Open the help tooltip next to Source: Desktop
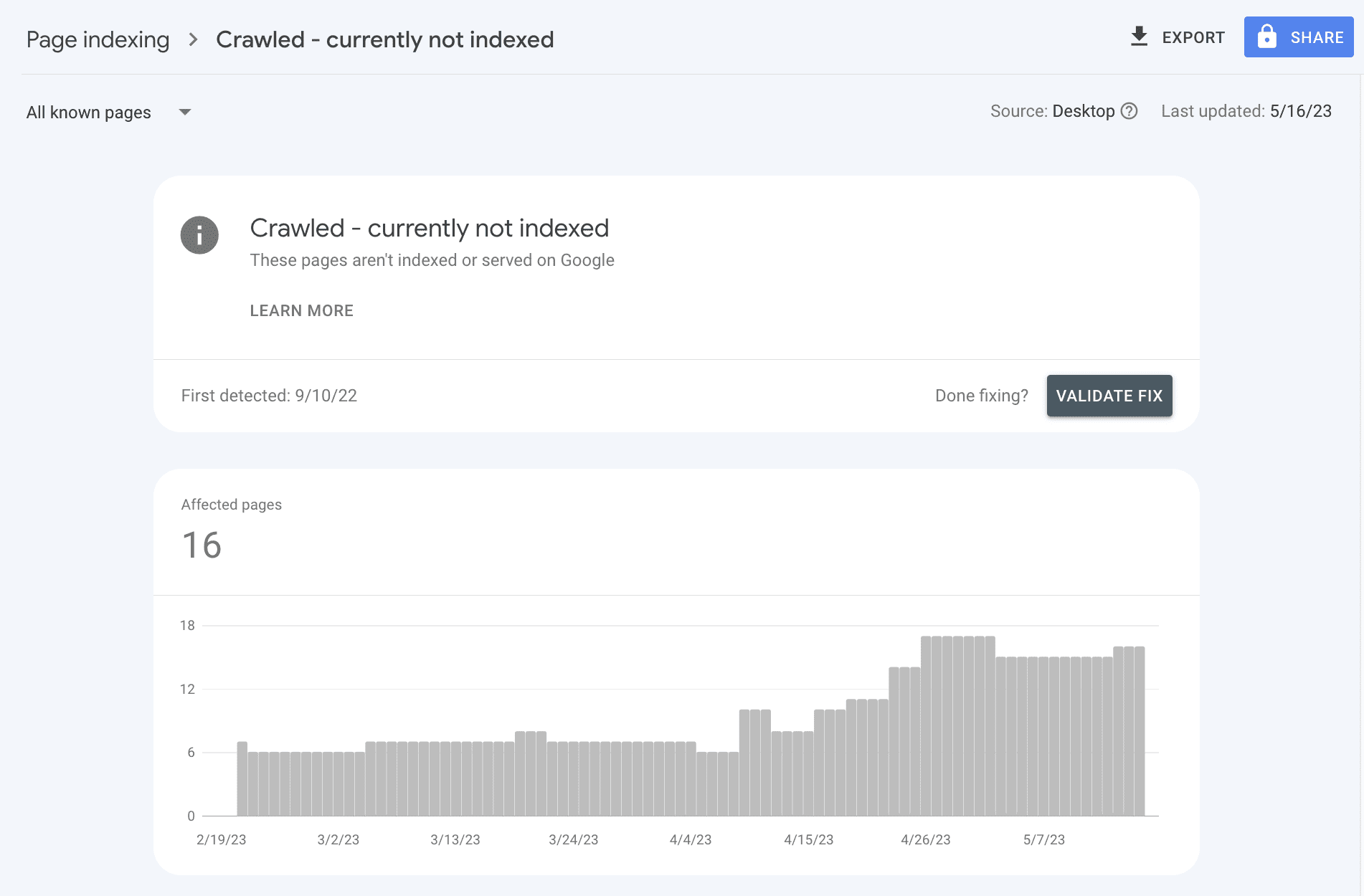 pyautogui.click(x=1129, y=111)
